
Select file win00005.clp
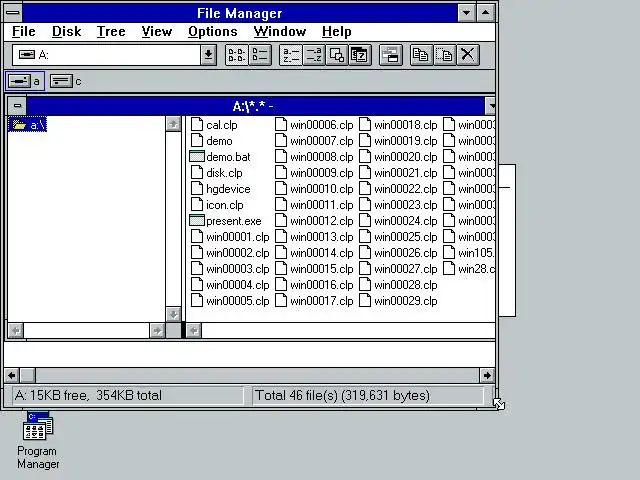(230, 301)
